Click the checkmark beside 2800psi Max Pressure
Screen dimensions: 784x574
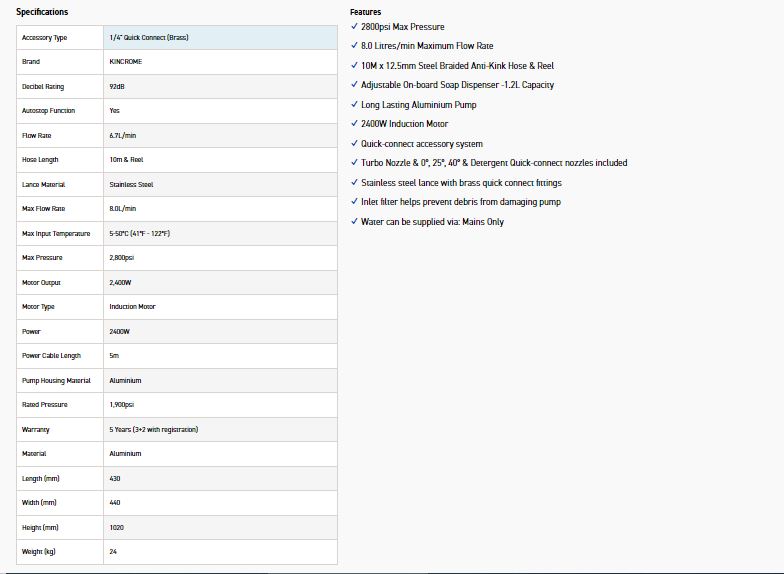coord(354,27)
